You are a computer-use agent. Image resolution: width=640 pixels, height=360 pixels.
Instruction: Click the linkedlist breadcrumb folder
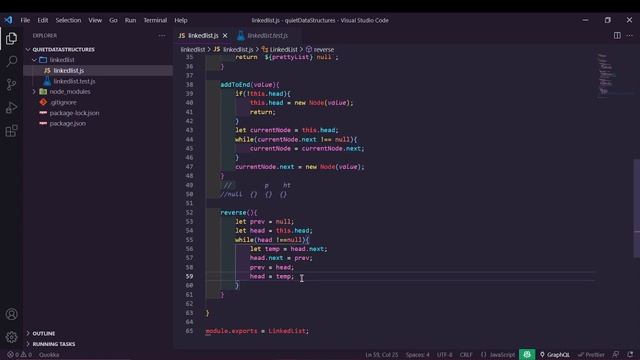coord(193,49)
